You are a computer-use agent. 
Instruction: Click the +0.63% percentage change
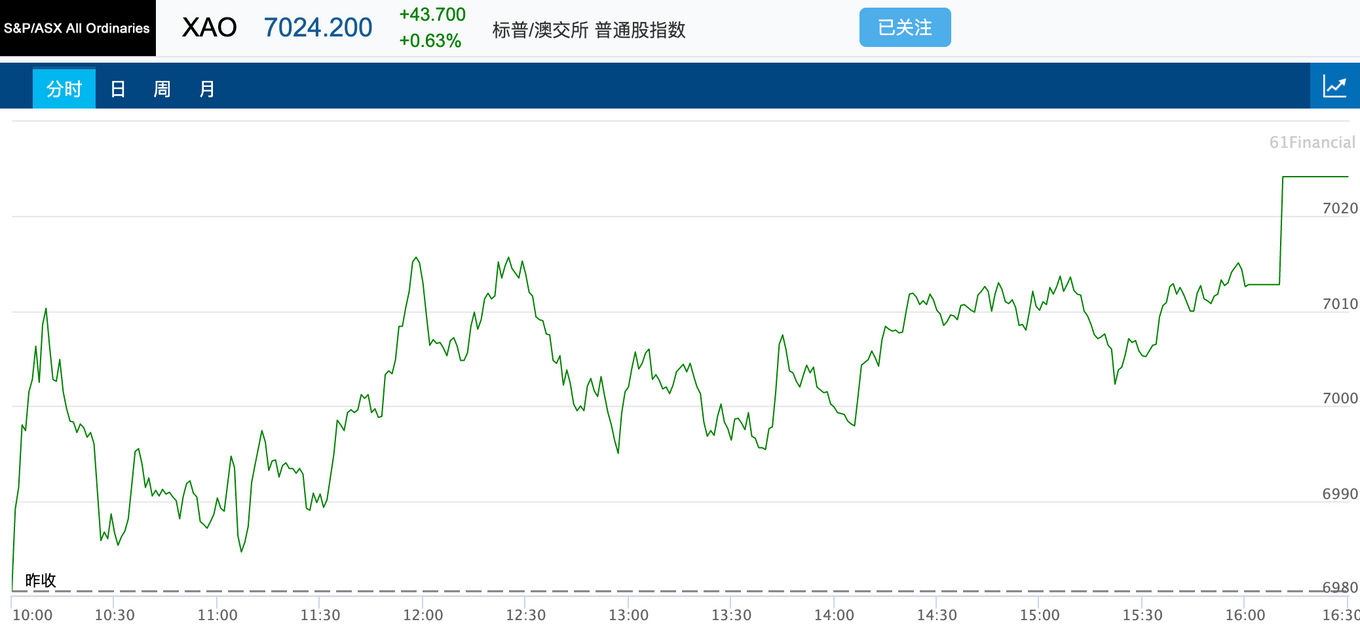click(x=430, y=41)
